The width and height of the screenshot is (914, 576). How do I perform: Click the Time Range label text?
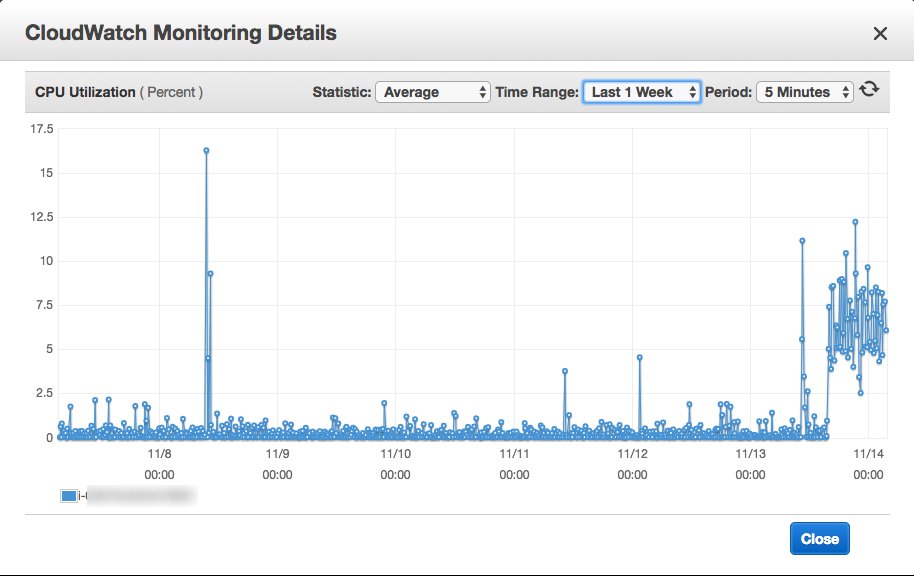[x=537, y=92]
